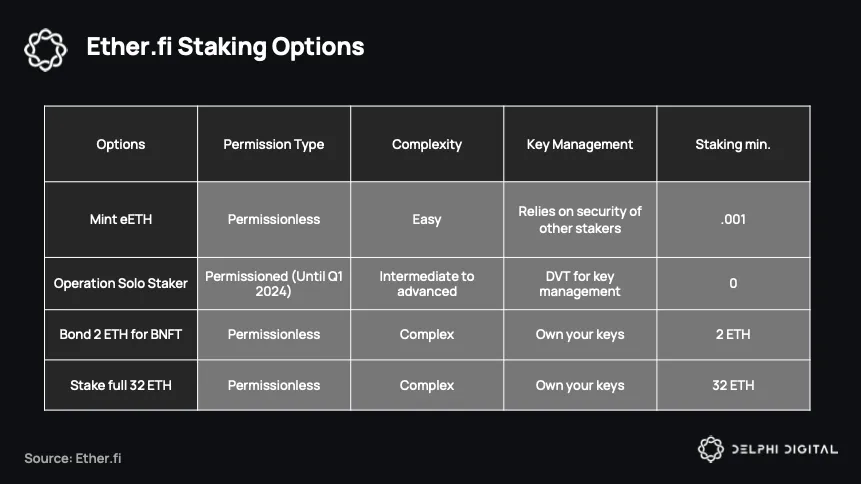Click the Source: Ether.fi caption
The image size is (861, 484).
[x=72, y=458]
